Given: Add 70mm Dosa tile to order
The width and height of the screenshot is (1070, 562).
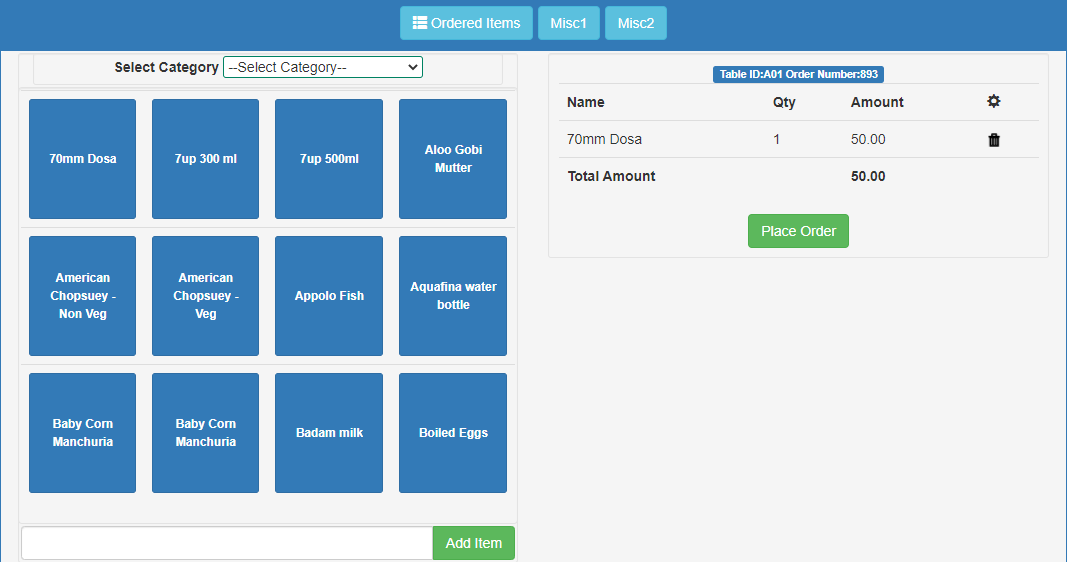Looking at the screenshot, I should 82,159.
